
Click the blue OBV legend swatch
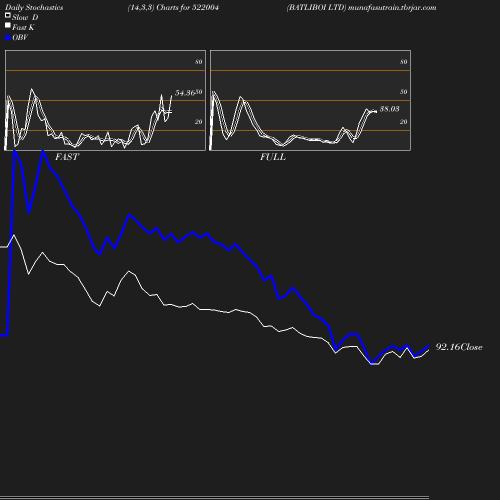click(x=8, y=38)
